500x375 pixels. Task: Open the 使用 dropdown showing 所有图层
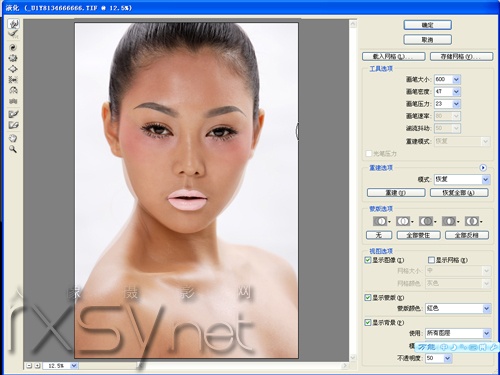[x=458, y=333]
